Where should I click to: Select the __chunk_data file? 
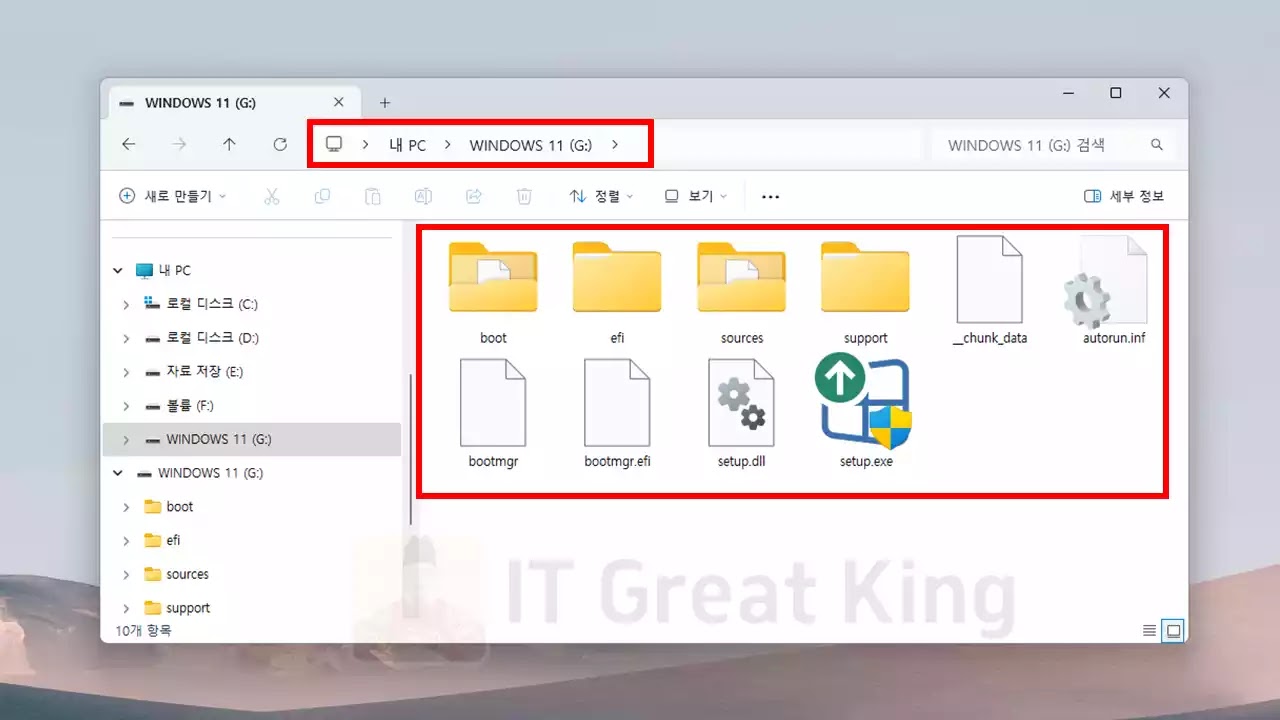(x=990, y=291)
